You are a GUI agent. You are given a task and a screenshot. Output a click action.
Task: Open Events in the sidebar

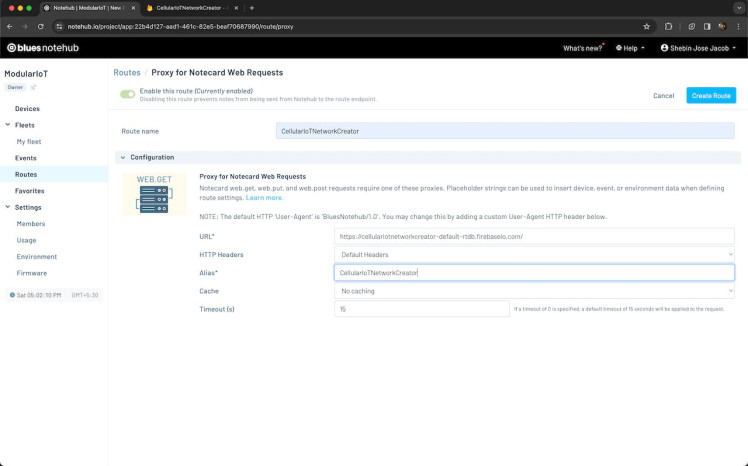click(26, 158)
